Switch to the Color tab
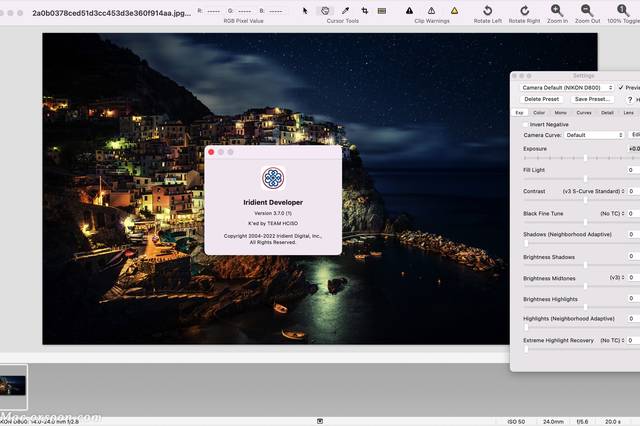 [x=539, y=113]
